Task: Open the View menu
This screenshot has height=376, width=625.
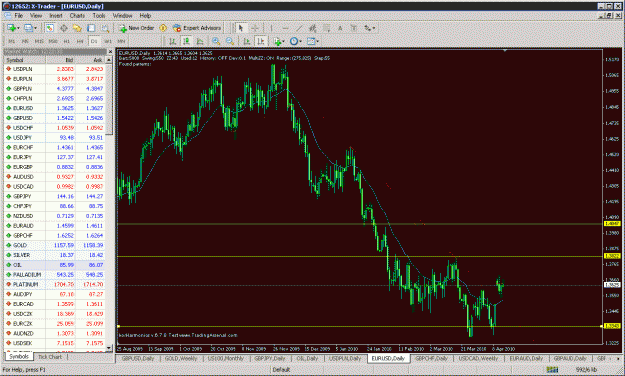Action: click(36, 16)
